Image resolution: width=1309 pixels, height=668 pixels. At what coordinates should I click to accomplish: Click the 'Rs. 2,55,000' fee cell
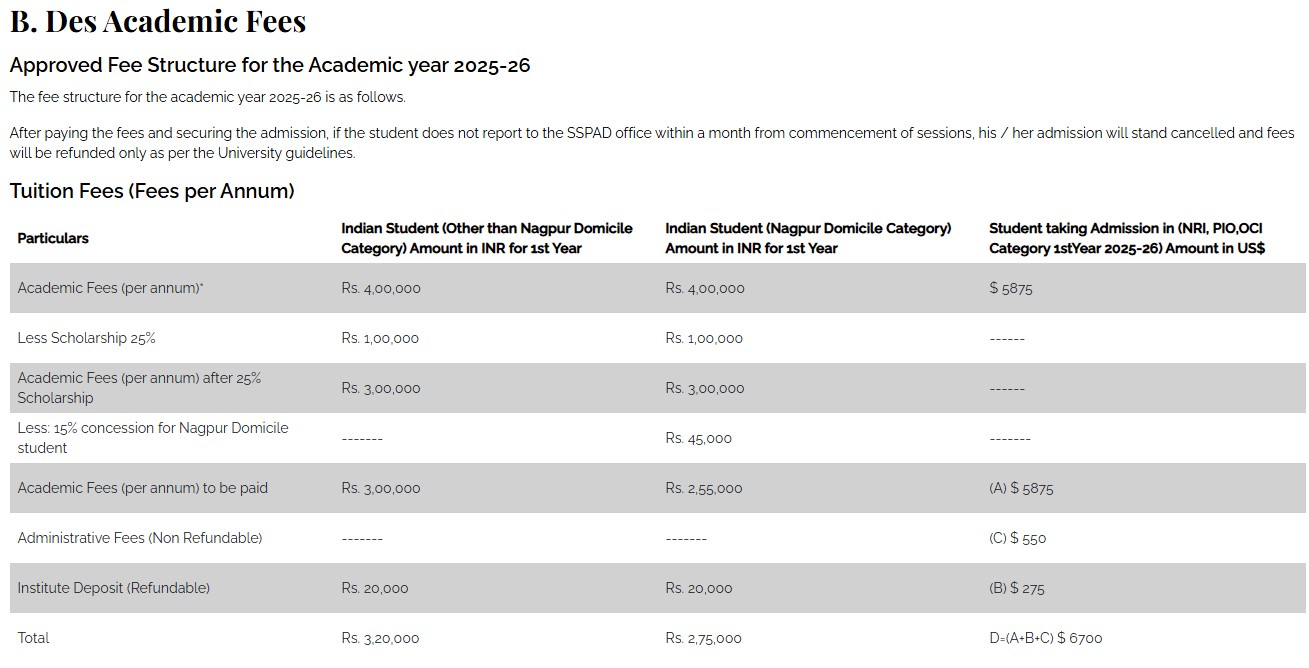(703, 488)
